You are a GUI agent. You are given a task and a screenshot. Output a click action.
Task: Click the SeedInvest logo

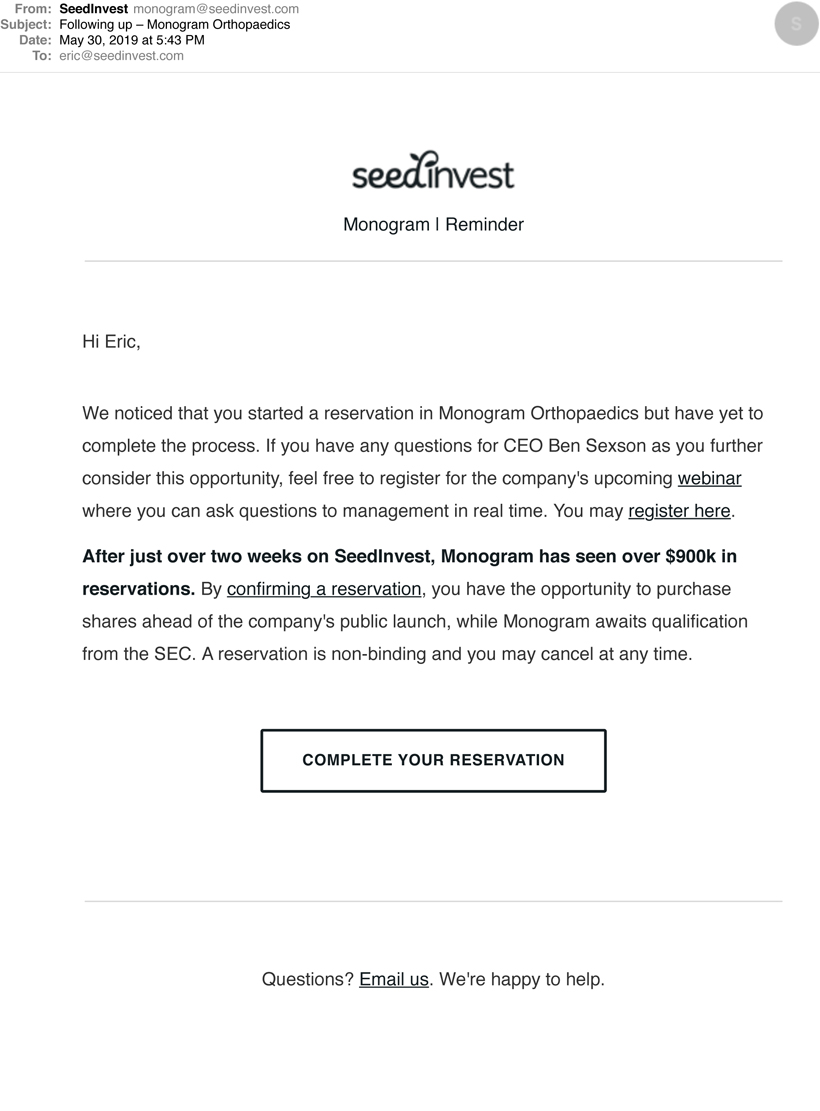[x=433, y=171]
